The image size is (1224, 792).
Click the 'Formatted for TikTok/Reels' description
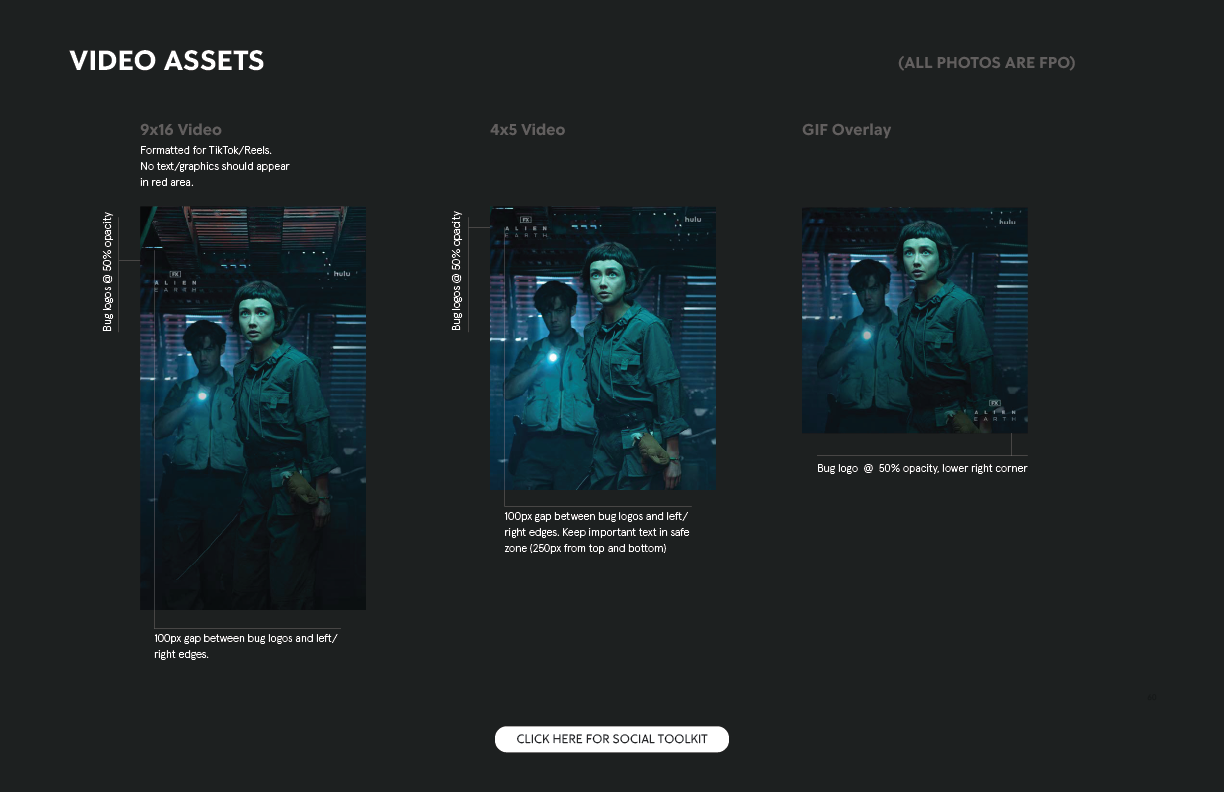(x=215, y=166)
